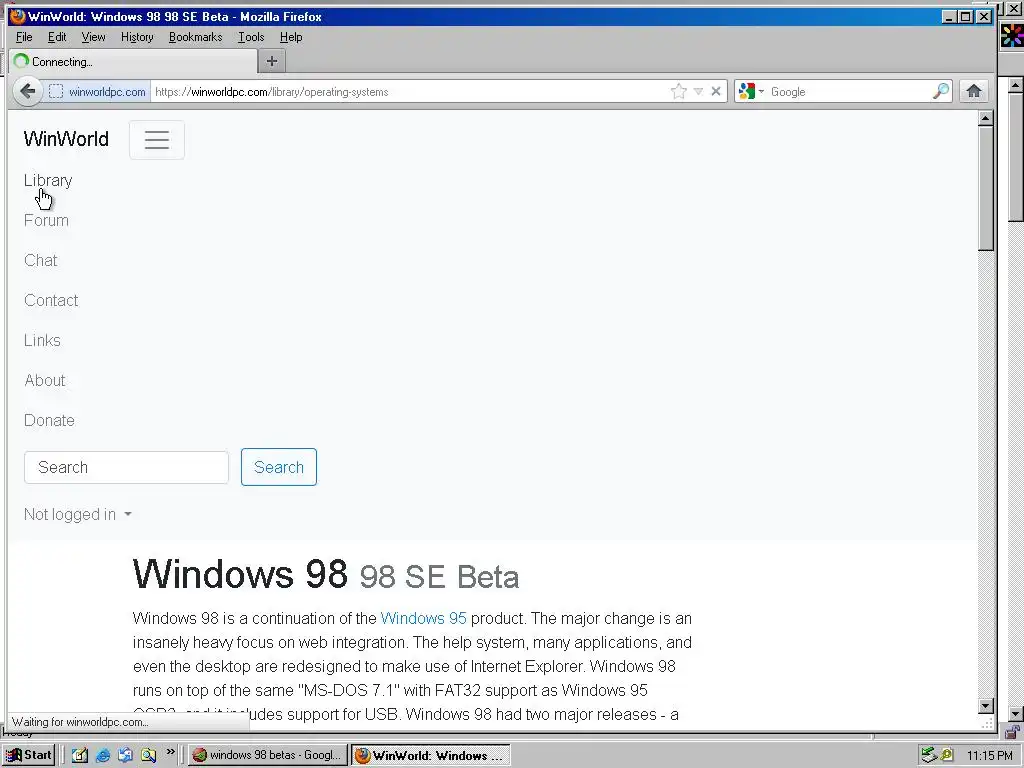1024x768 pixels.
Task: Open the Contact link
Action: click(51, 300)
